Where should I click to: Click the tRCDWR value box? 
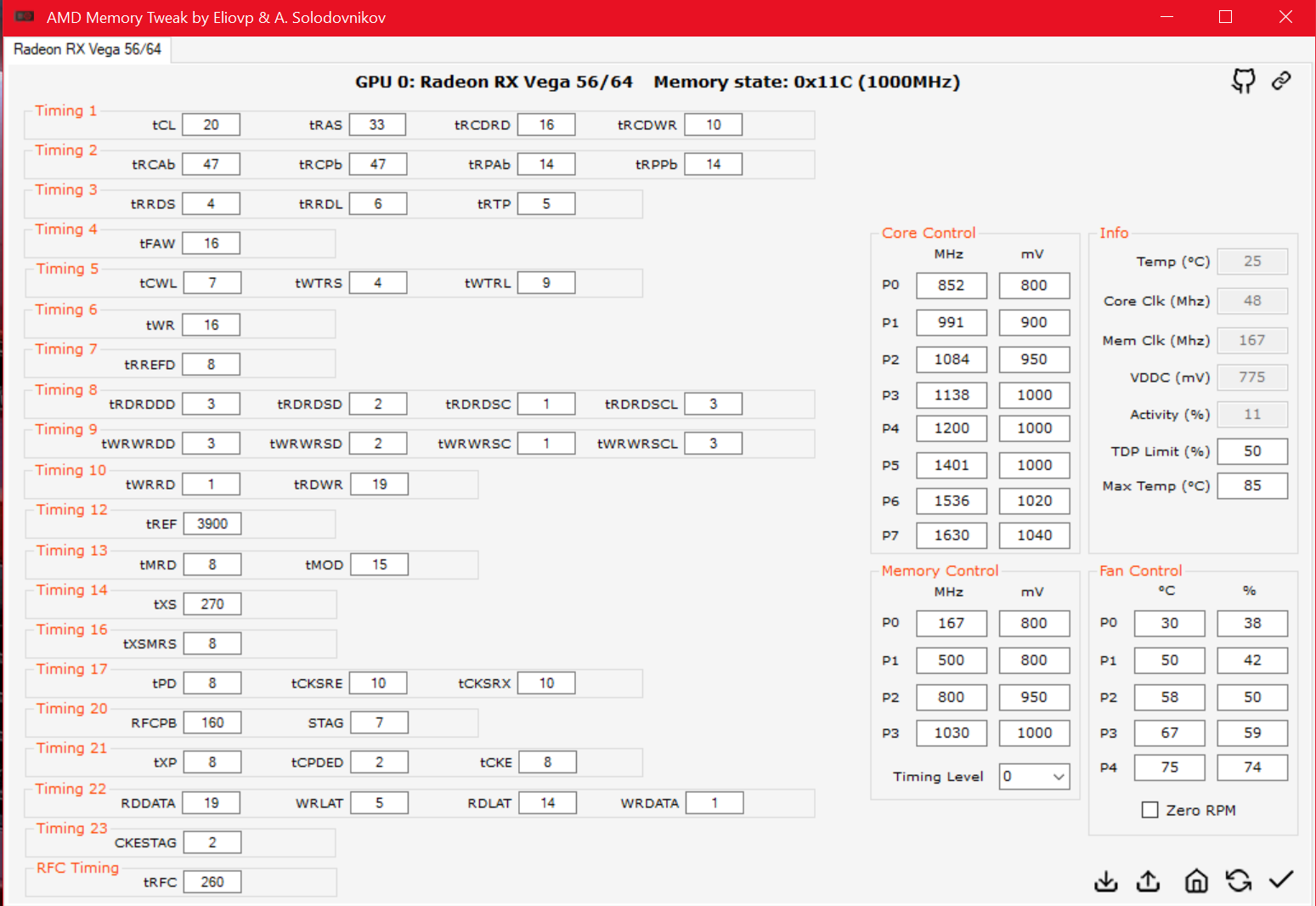point(714,125)
